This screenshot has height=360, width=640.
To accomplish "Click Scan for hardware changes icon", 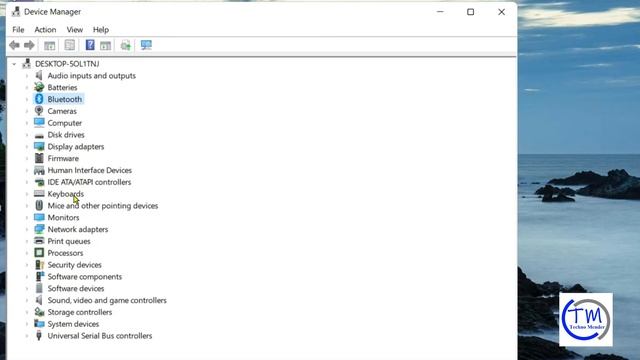I will coord(146,45).
